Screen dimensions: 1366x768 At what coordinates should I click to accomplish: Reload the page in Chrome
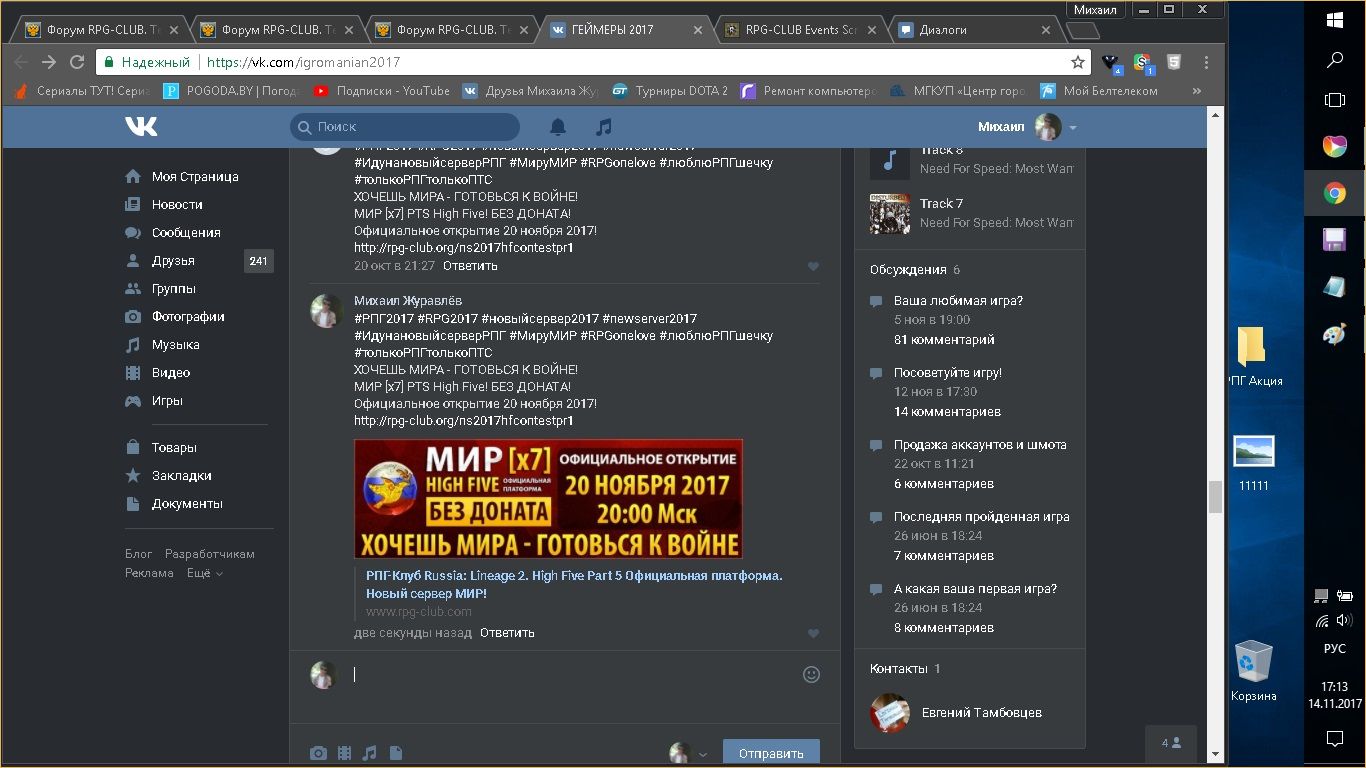(x=77, y=62)
